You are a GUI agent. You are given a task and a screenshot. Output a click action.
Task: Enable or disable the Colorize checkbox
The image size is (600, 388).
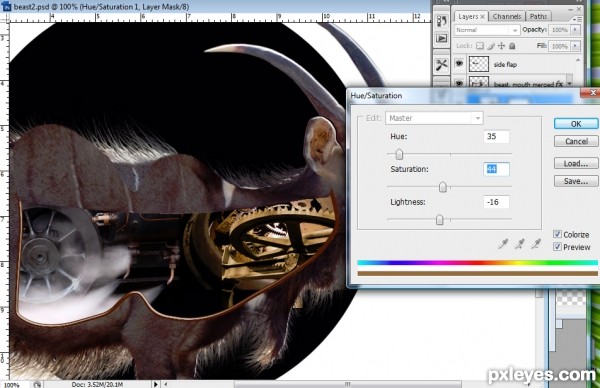[557, 234]
